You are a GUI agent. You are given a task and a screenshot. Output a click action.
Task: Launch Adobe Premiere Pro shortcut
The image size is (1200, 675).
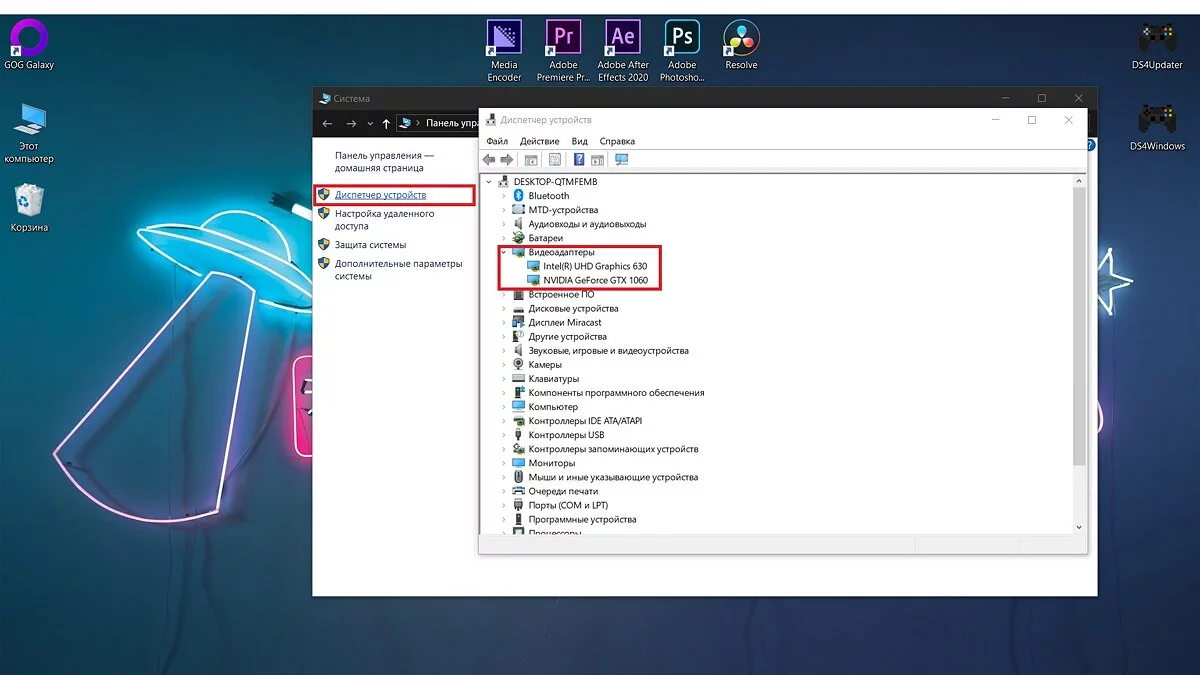563,51
